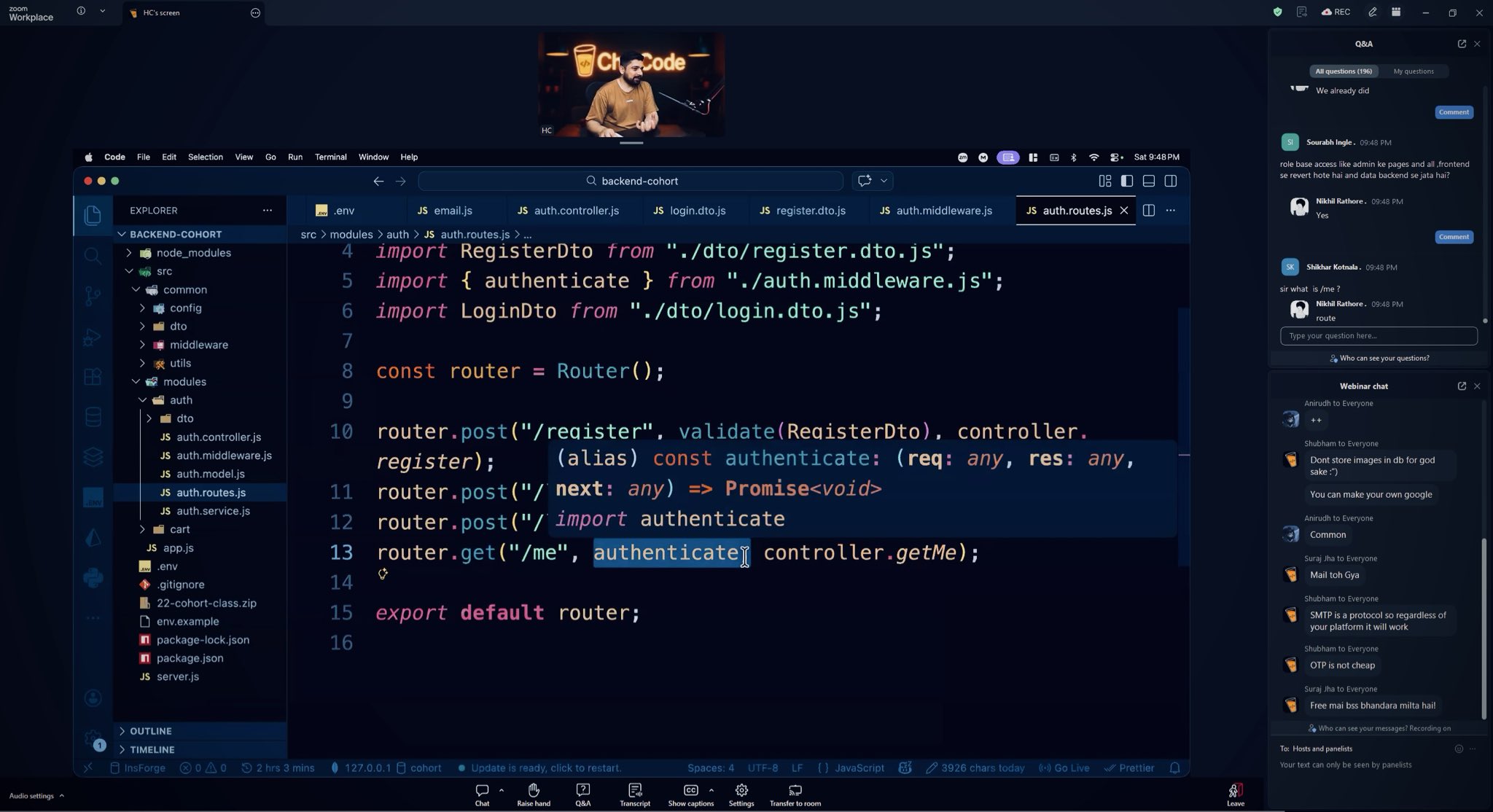This screenshot has height=812, width=1493.
Task: Switch to the My questions filter
Action: pyautogui.click(x=1413, y=71)
